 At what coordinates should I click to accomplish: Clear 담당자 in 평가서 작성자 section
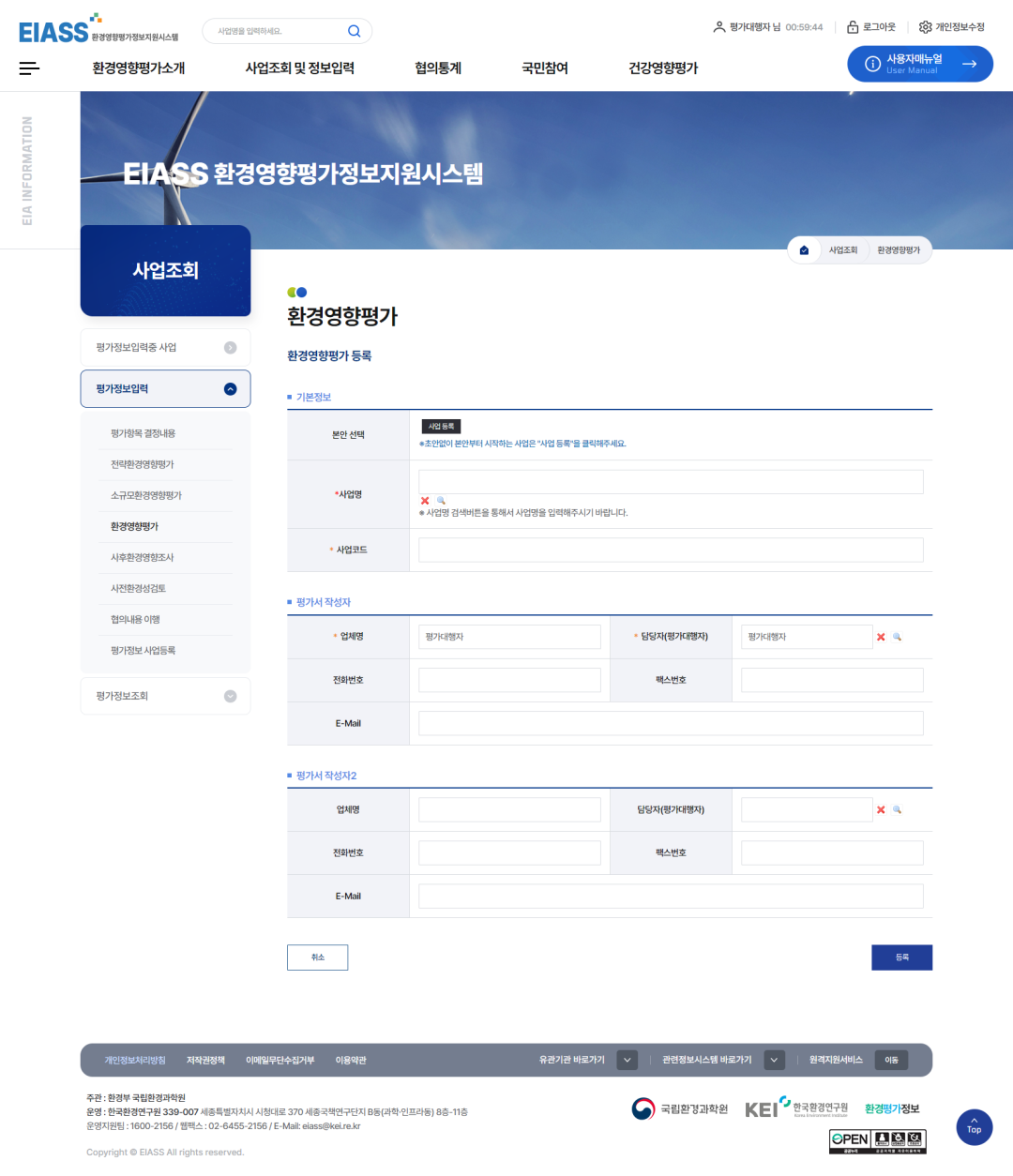pyautogui.click(x=881, y=637)
